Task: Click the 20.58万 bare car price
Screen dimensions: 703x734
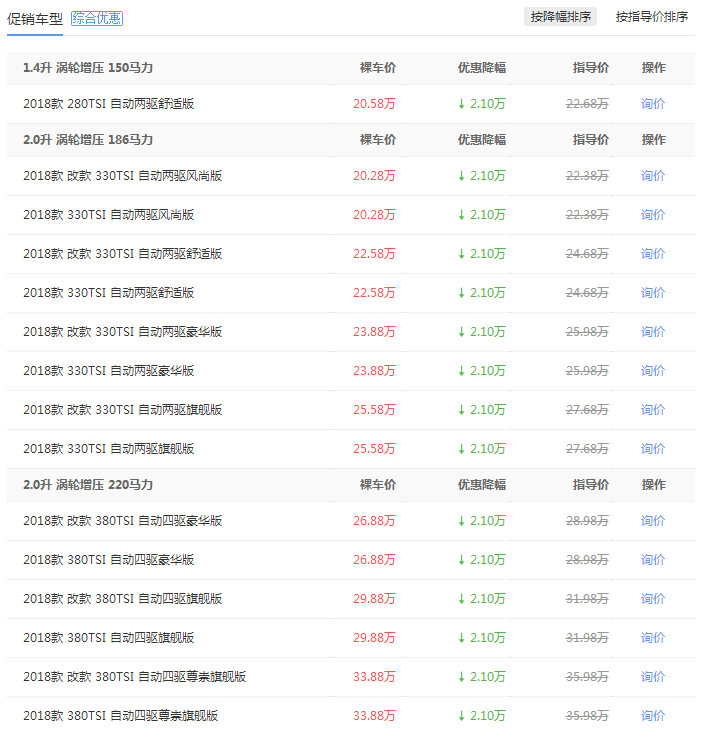Action: coord(374,103)
